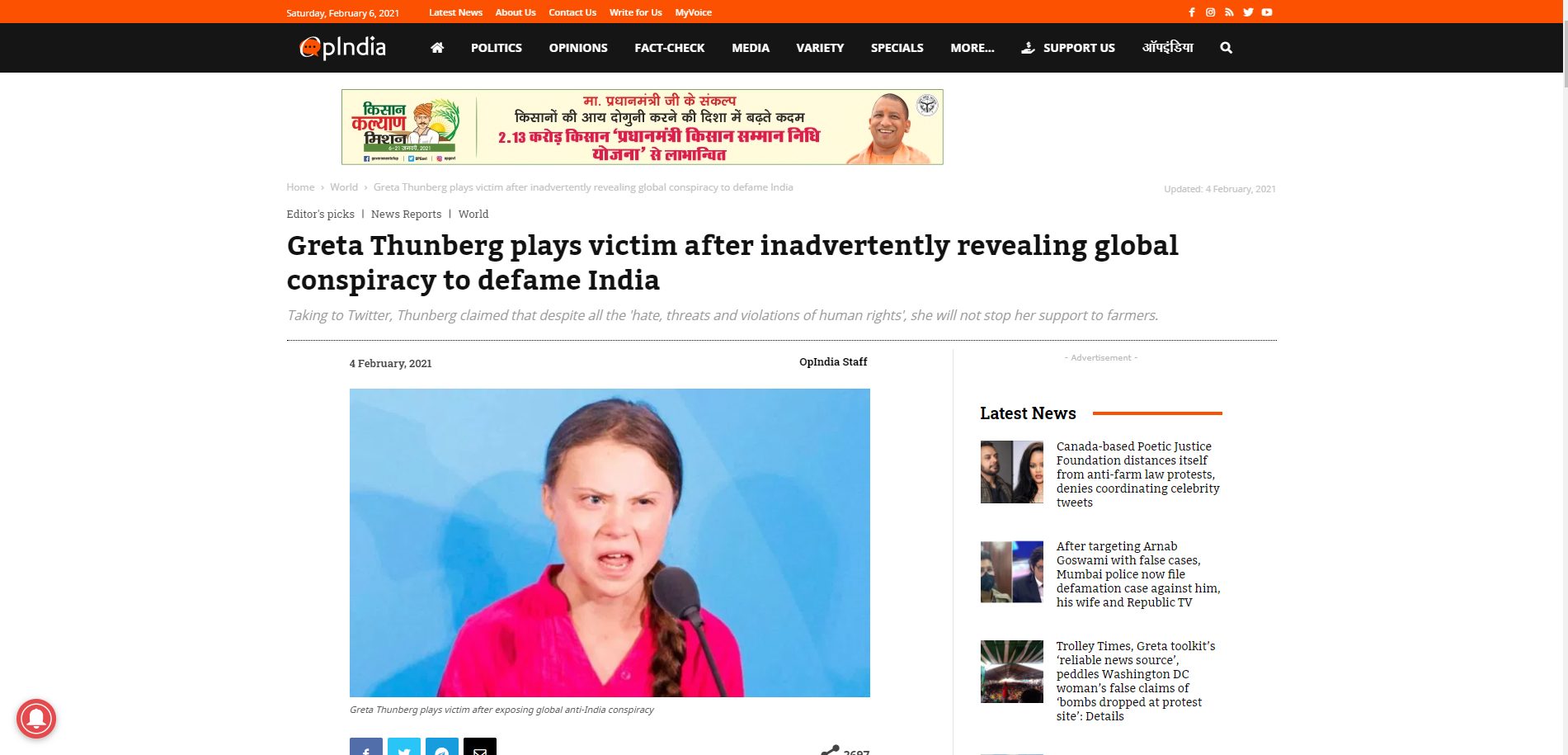Click the home icon in navigation bar
The width and height of the screenshot is (1568, 755).
(437, 48)
